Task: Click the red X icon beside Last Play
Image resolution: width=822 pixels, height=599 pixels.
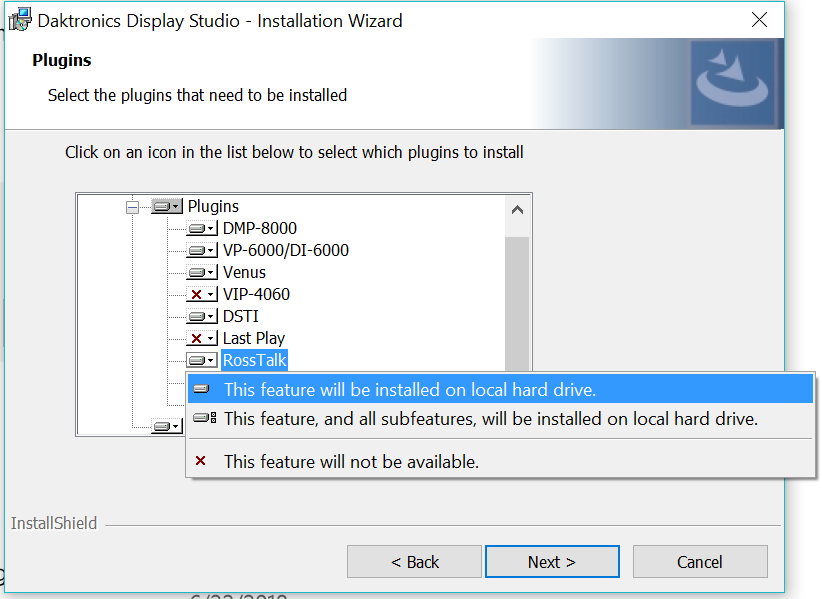Action: (x=202, y=338)
